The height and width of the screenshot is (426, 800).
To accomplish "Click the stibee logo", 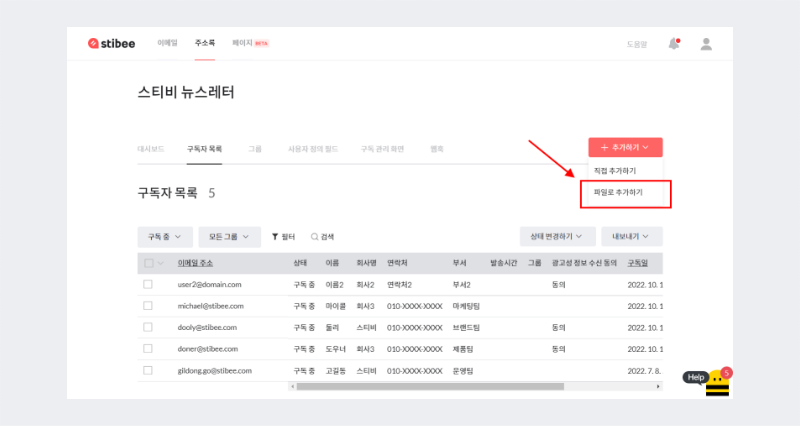I will (x=112, y=43).
